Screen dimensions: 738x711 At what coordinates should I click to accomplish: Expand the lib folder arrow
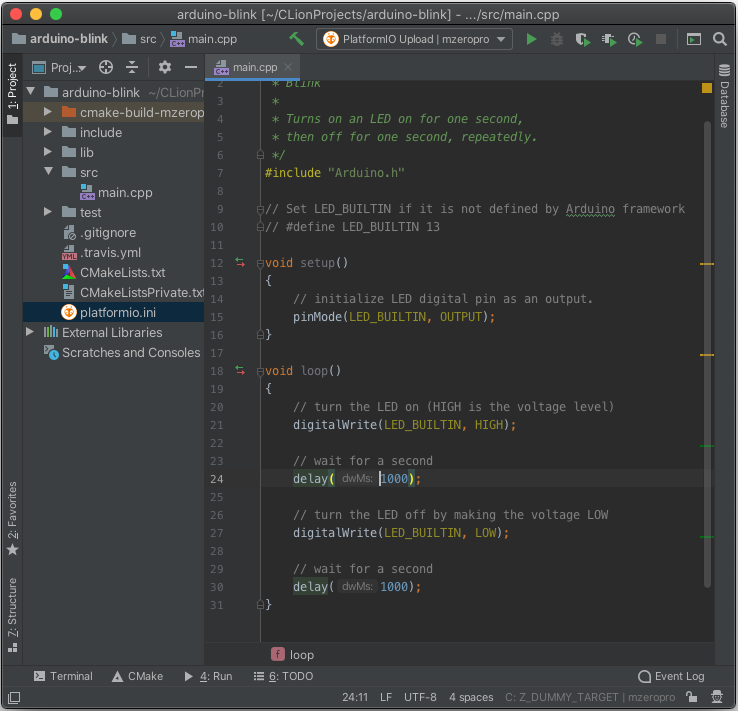point(48,152)
